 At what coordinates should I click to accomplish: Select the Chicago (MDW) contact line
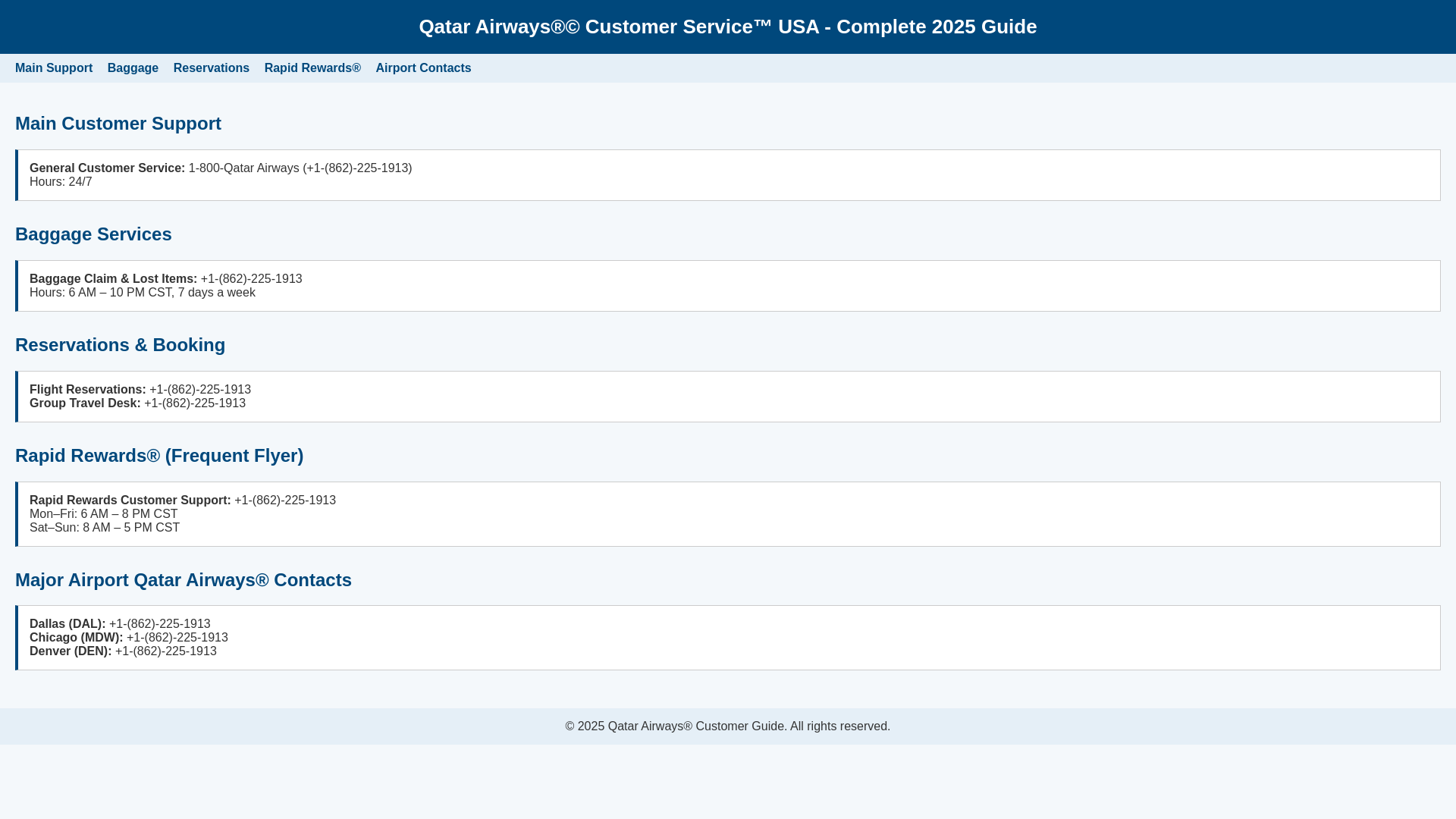click(x=129, y=638)
